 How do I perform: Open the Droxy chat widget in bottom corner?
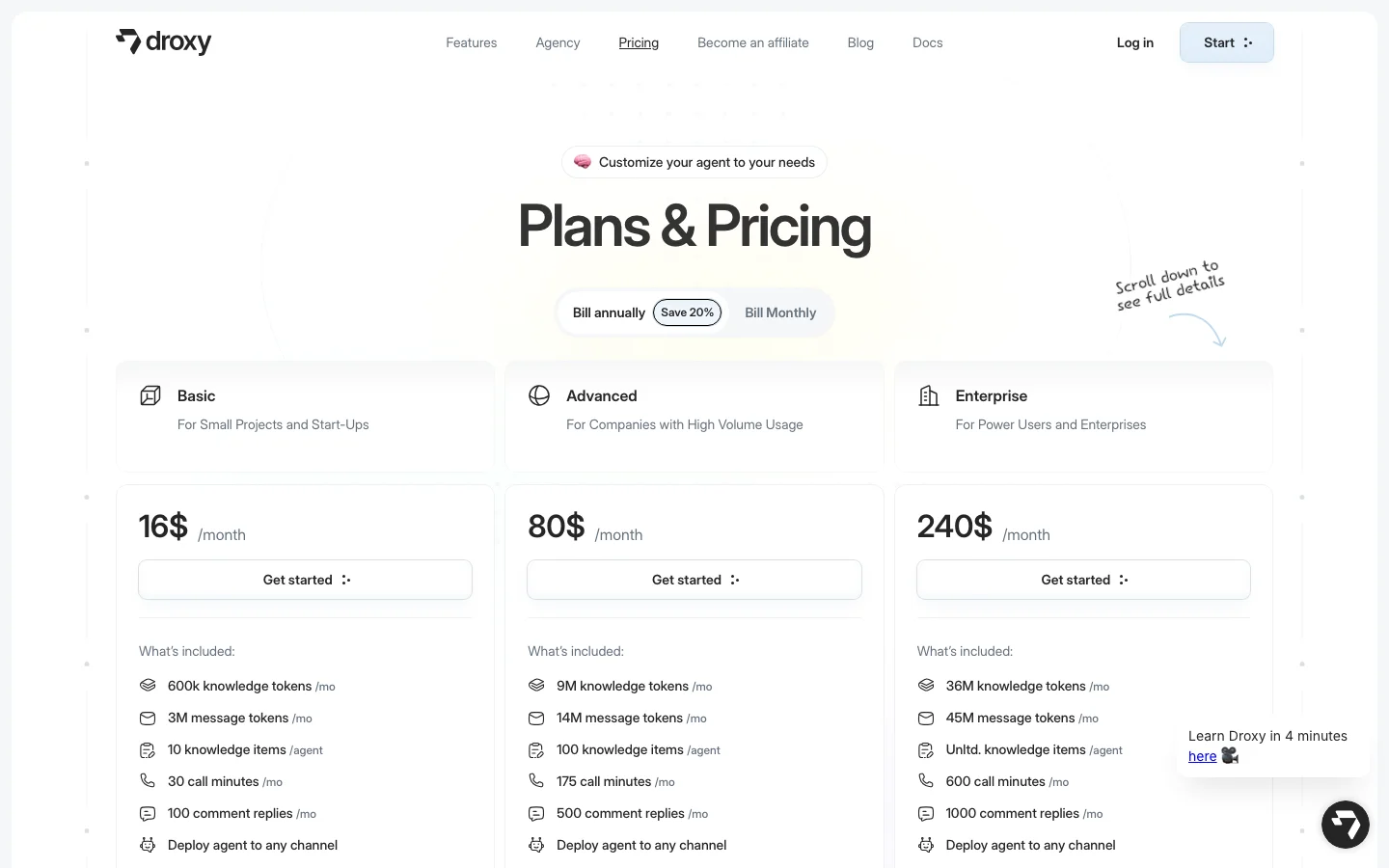tap(1345, 825)
